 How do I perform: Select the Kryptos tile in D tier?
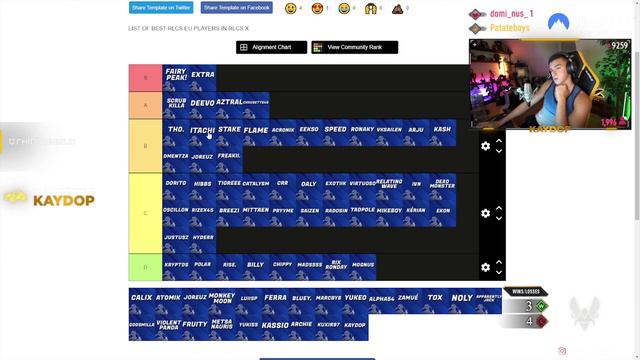pos(176,267)
